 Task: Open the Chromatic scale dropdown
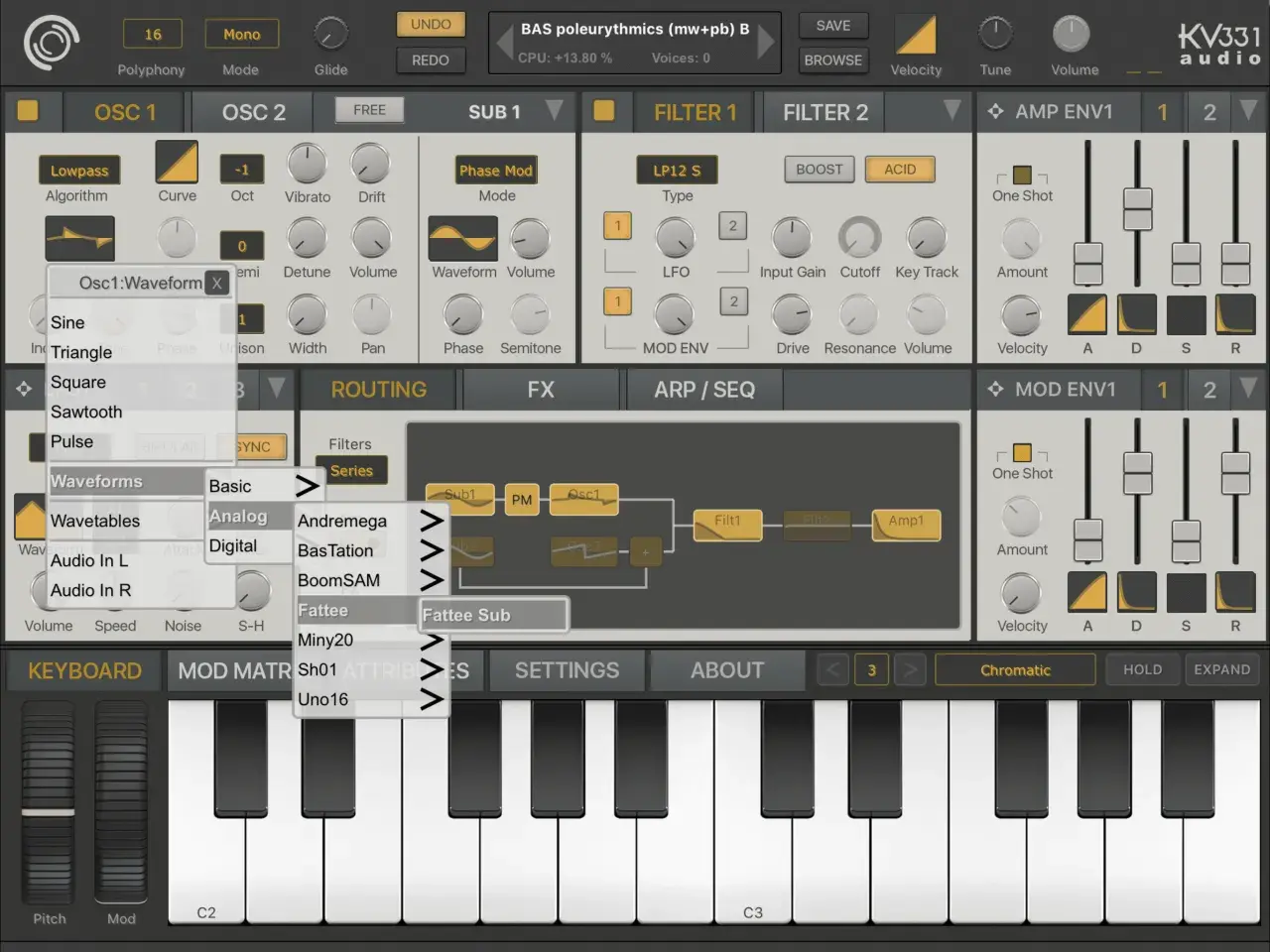[x=1015, y=670]
